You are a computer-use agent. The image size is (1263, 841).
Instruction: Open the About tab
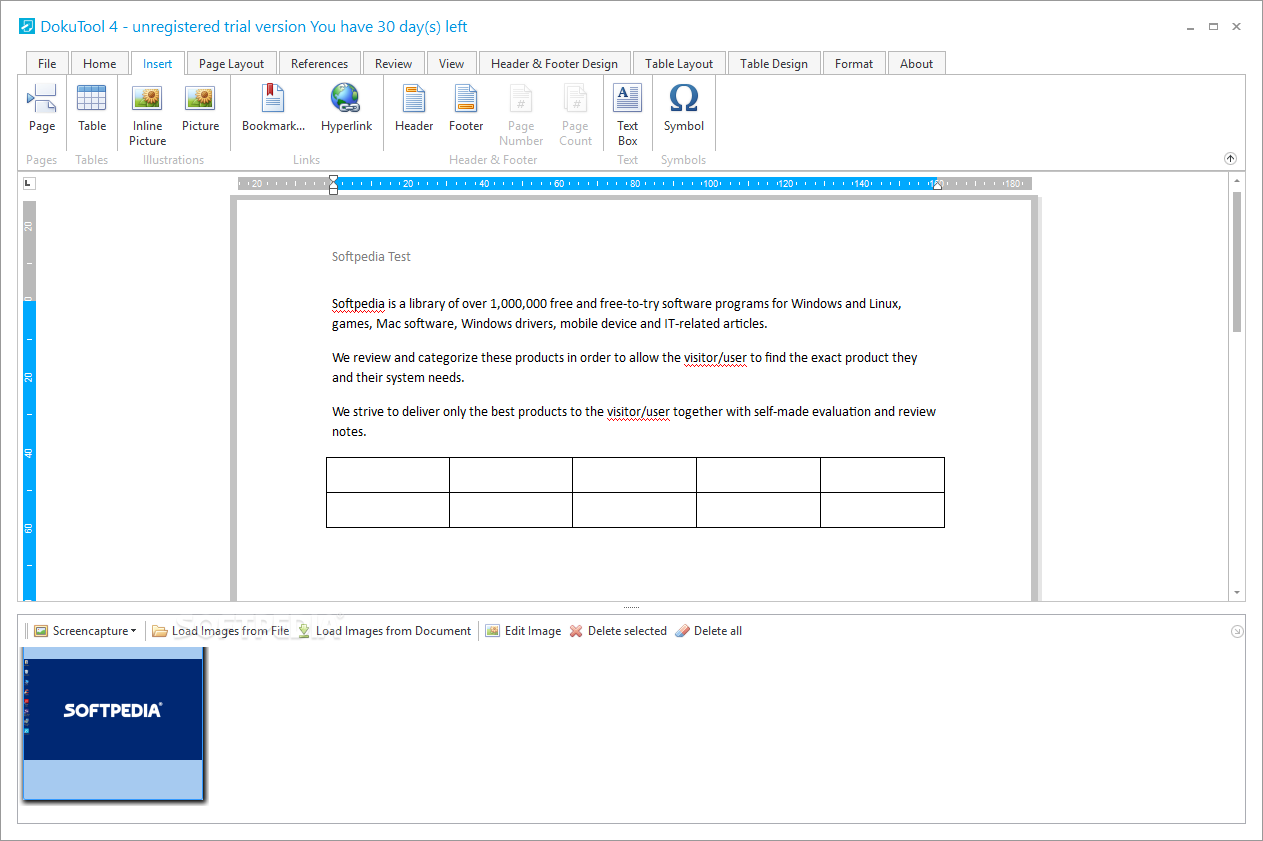point(916,63)
